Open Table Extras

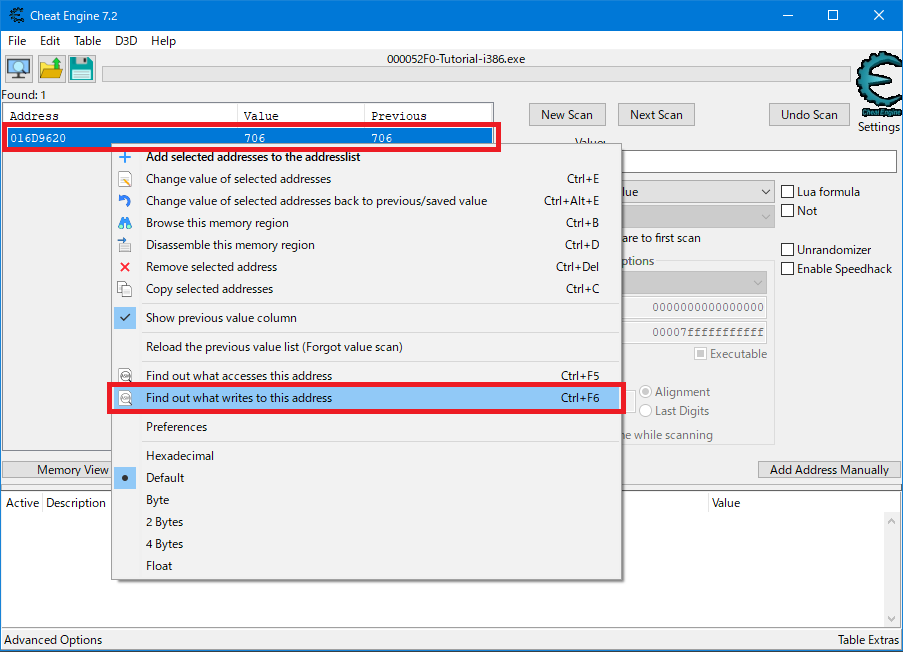pyautogui.click(x=868, y=640)
